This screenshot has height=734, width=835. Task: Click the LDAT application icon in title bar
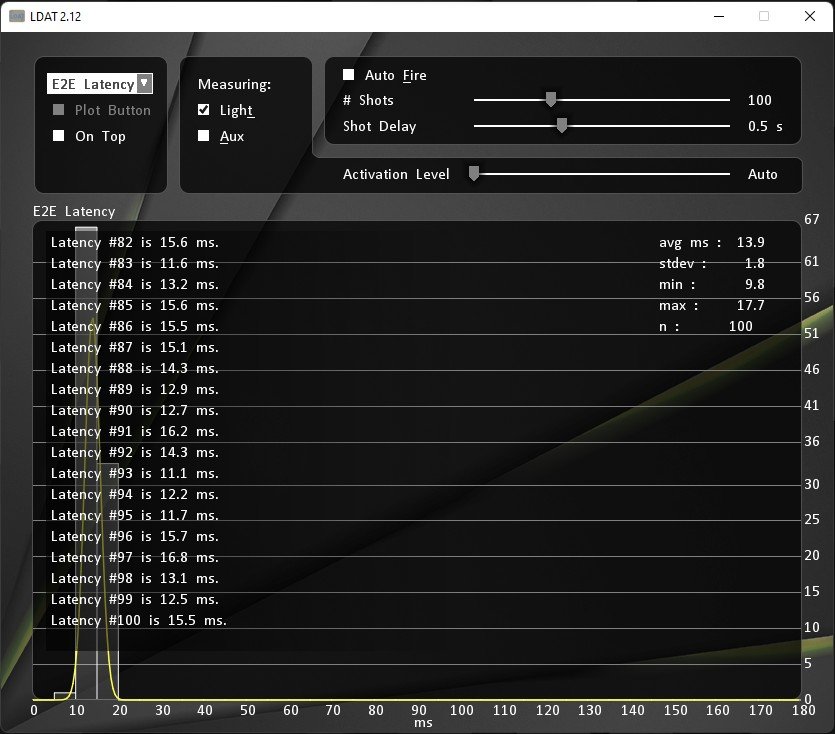14,16
